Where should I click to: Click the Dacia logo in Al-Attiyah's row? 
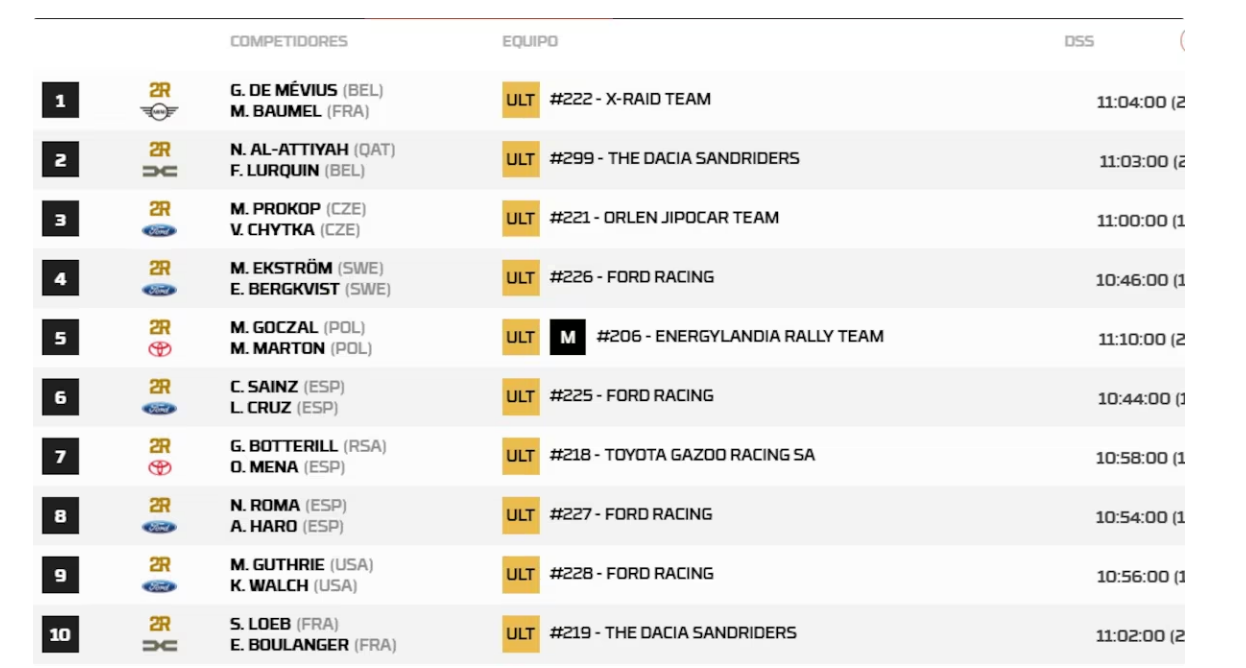tap(160, 171)
